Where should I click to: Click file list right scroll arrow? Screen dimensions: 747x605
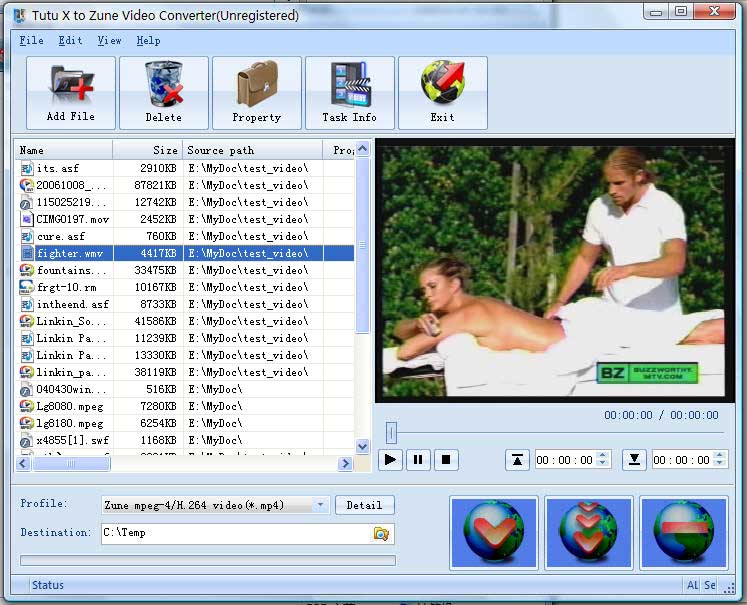pyautogui.click(x=345, y=463)
